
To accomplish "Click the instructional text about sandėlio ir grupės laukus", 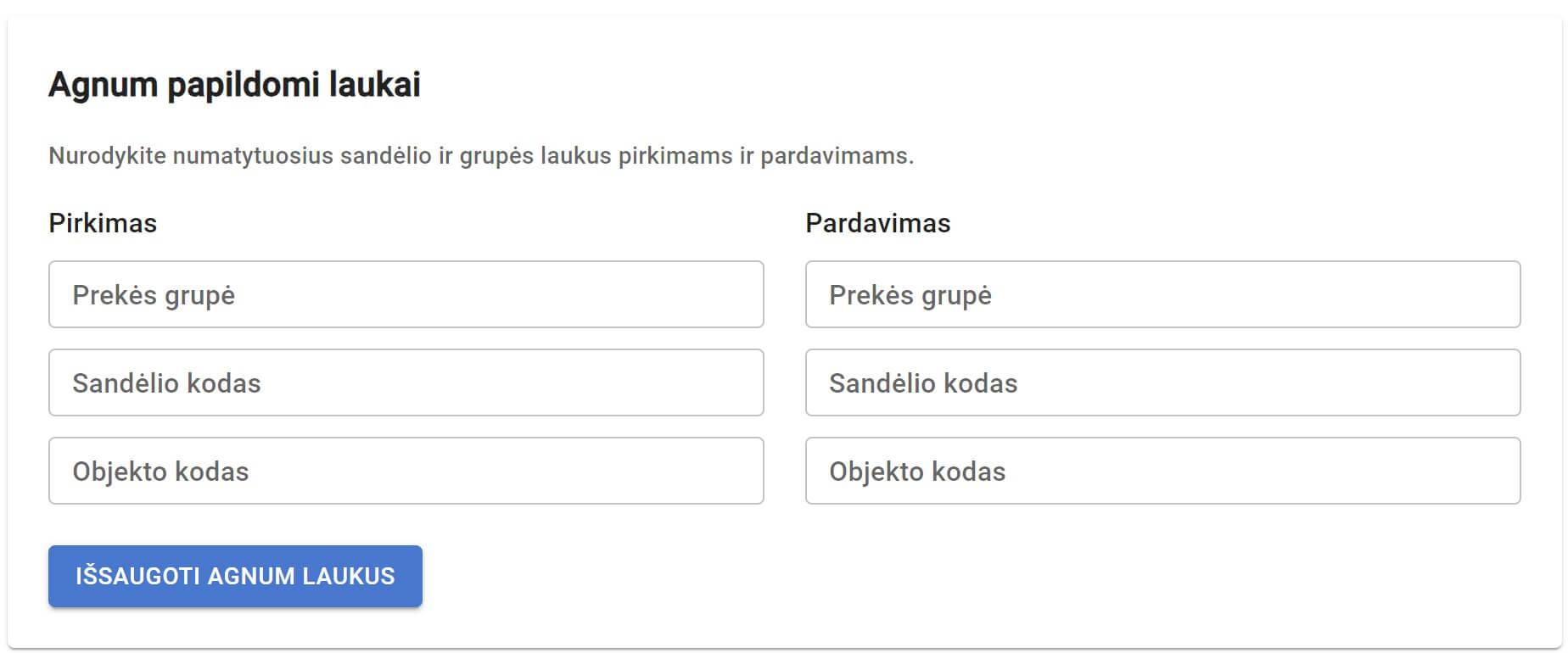I will click(x=482, y=155).
